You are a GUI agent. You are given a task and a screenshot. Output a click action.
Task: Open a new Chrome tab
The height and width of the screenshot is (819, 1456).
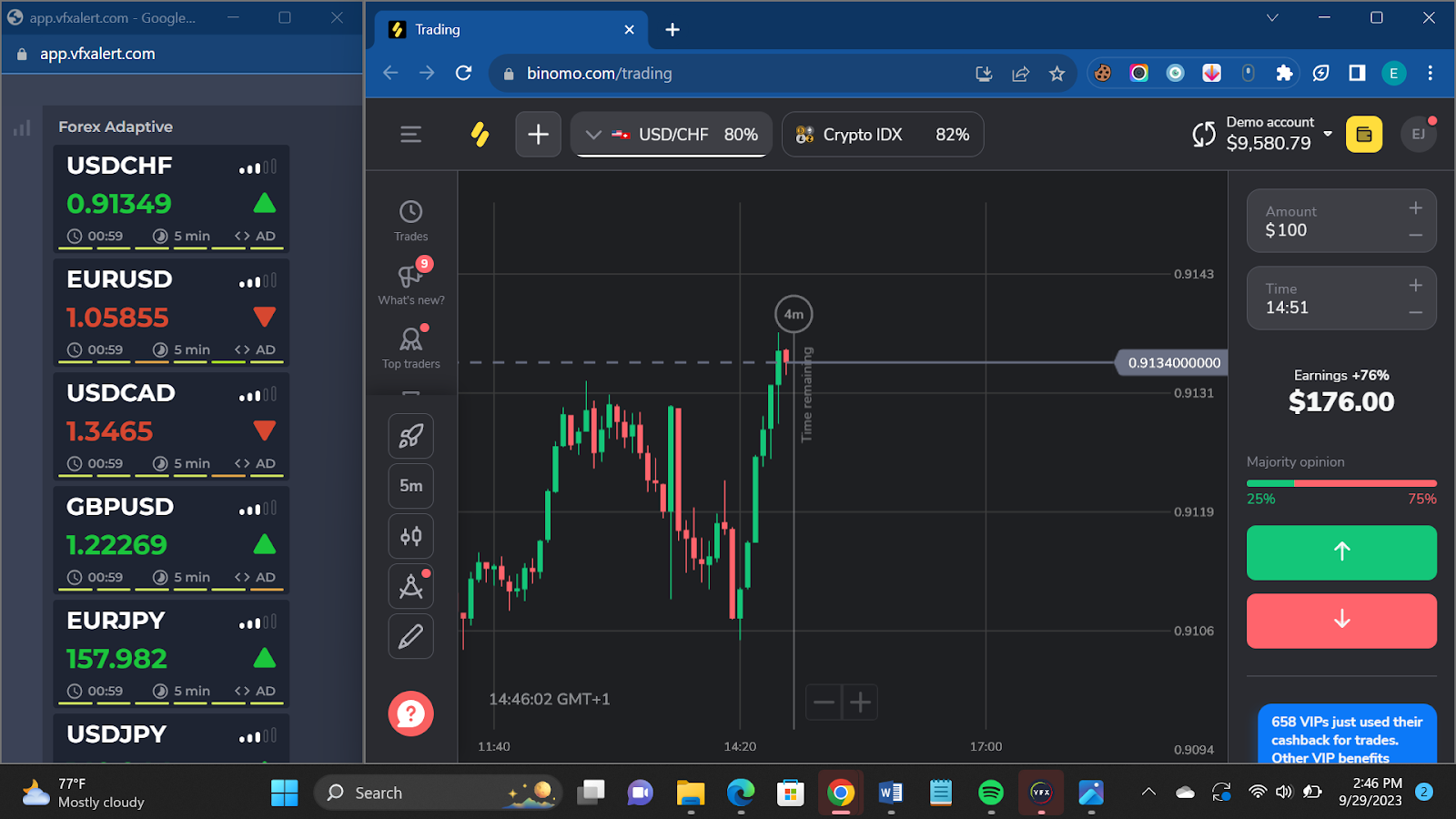click(672, 30)
